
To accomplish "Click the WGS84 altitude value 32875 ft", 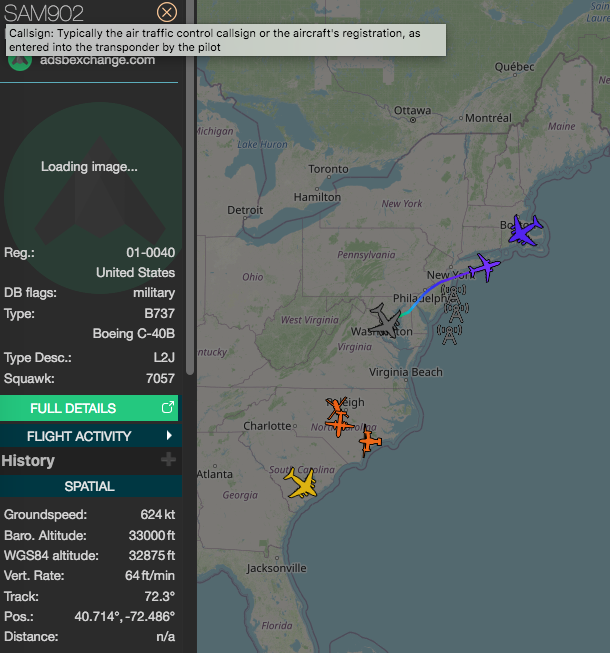I will pyautogui.click(x=152, y=556).
